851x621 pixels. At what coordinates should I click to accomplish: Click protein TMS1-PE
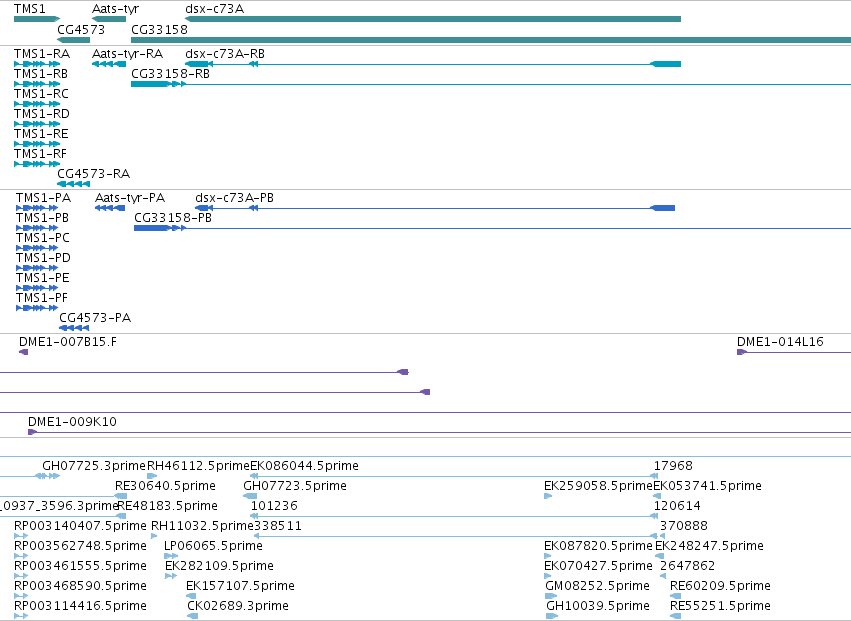[x=43, y=278]
